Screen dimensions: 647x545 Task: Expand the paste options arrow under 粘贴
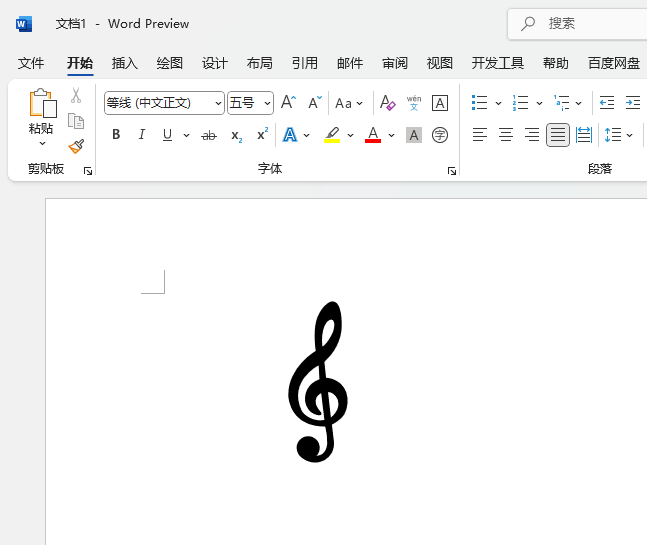point(42,144)
